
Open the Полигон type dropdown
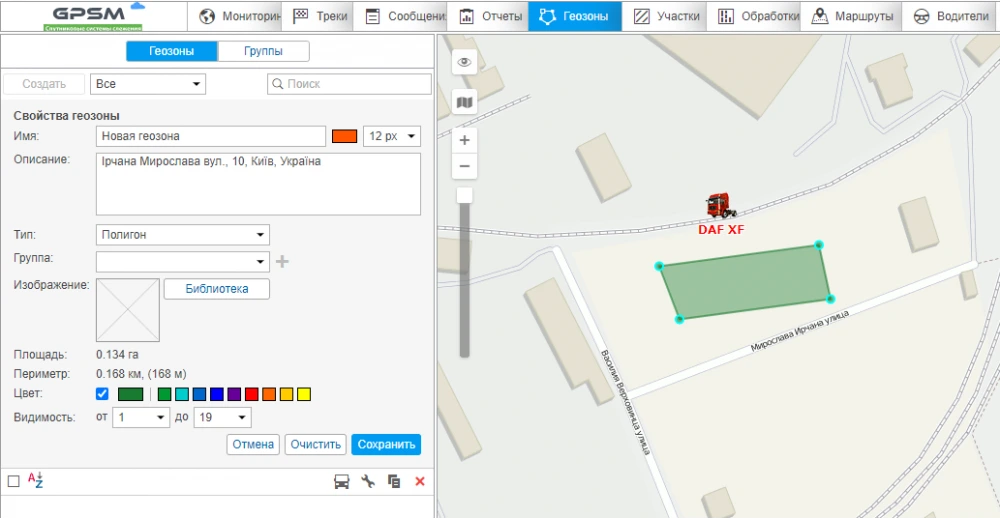[183, 235]
